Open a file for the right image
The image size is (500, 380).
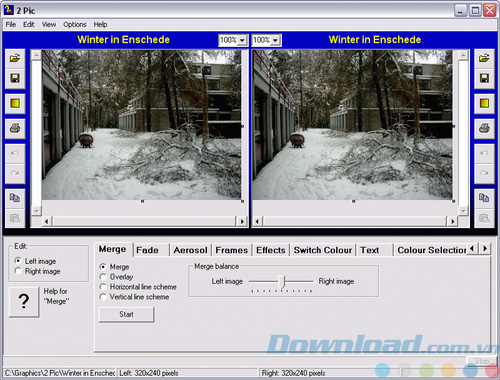484,59
